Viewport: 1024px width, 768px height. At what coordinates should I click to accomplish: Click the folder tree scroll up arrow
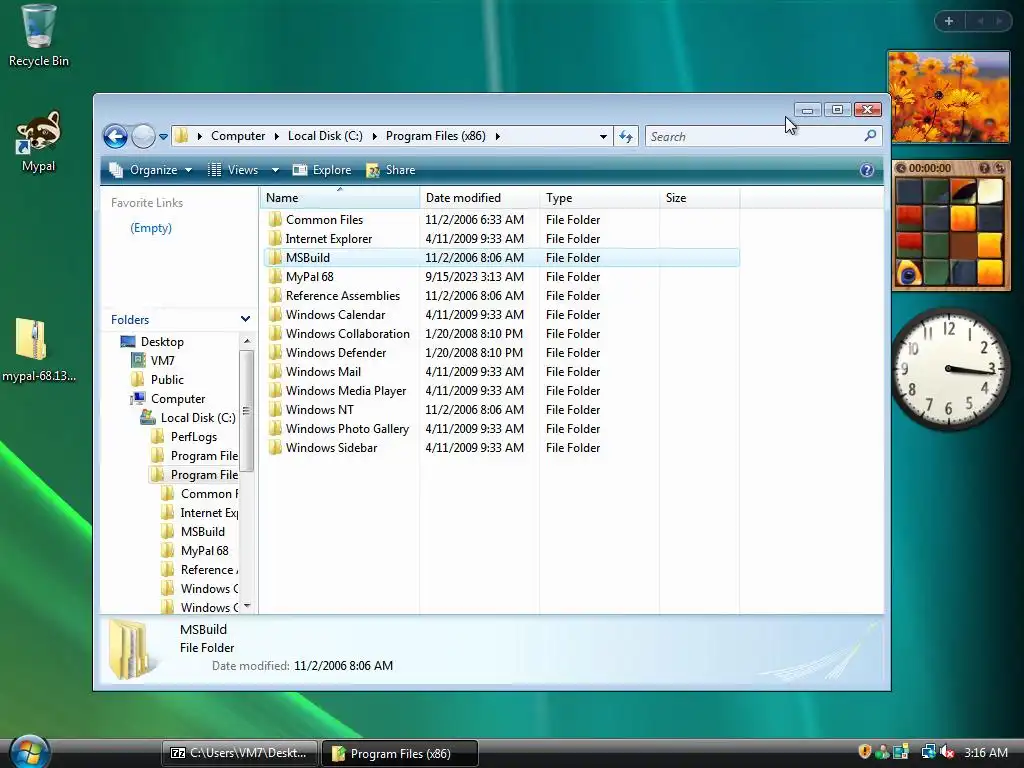tap(247, 341)
